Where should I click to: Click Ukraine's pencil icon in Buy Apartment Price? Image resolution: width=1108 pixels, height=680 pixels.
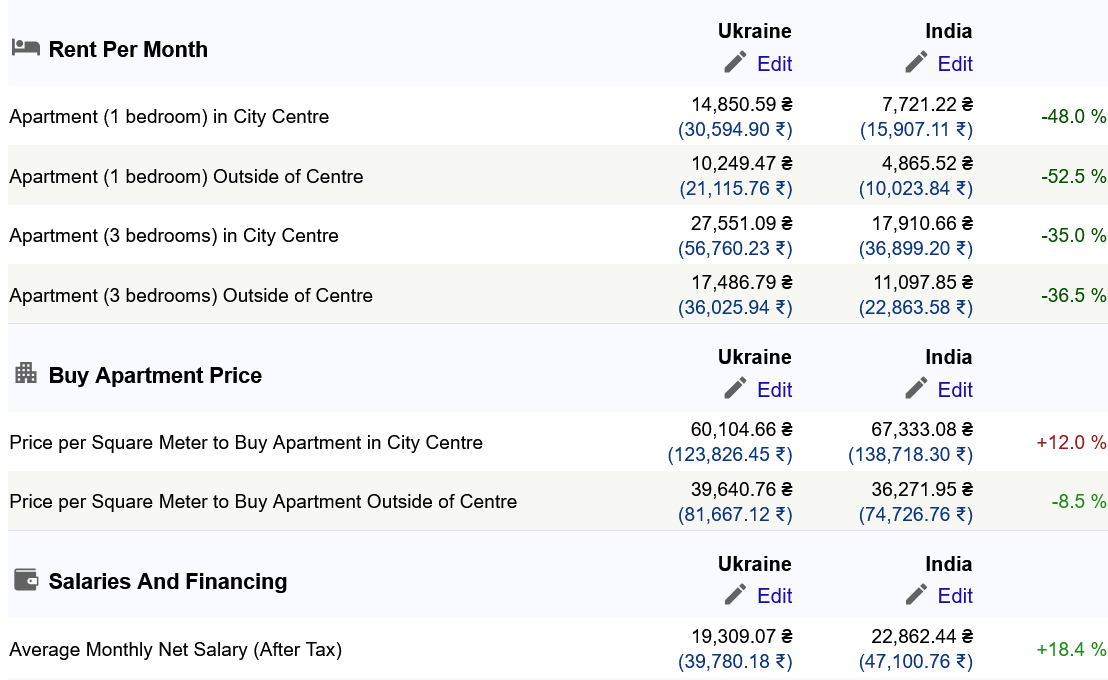coord(735,388)
